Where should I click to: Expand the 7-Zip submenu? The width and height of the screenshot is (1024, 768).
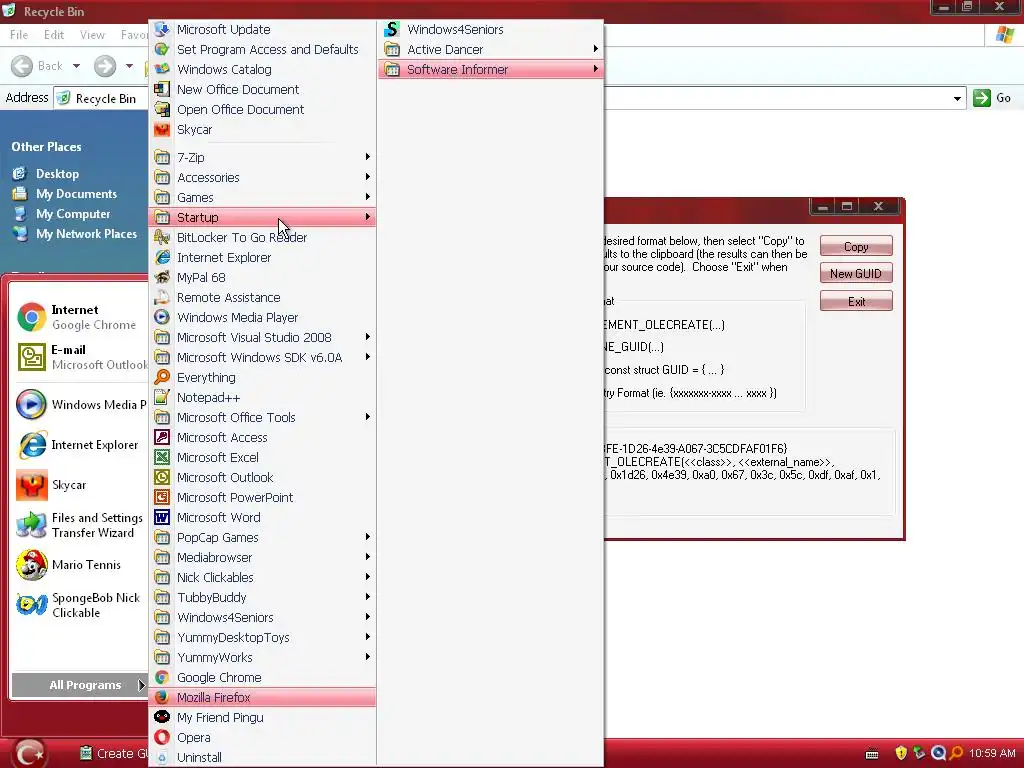click(x=263, y=157)
